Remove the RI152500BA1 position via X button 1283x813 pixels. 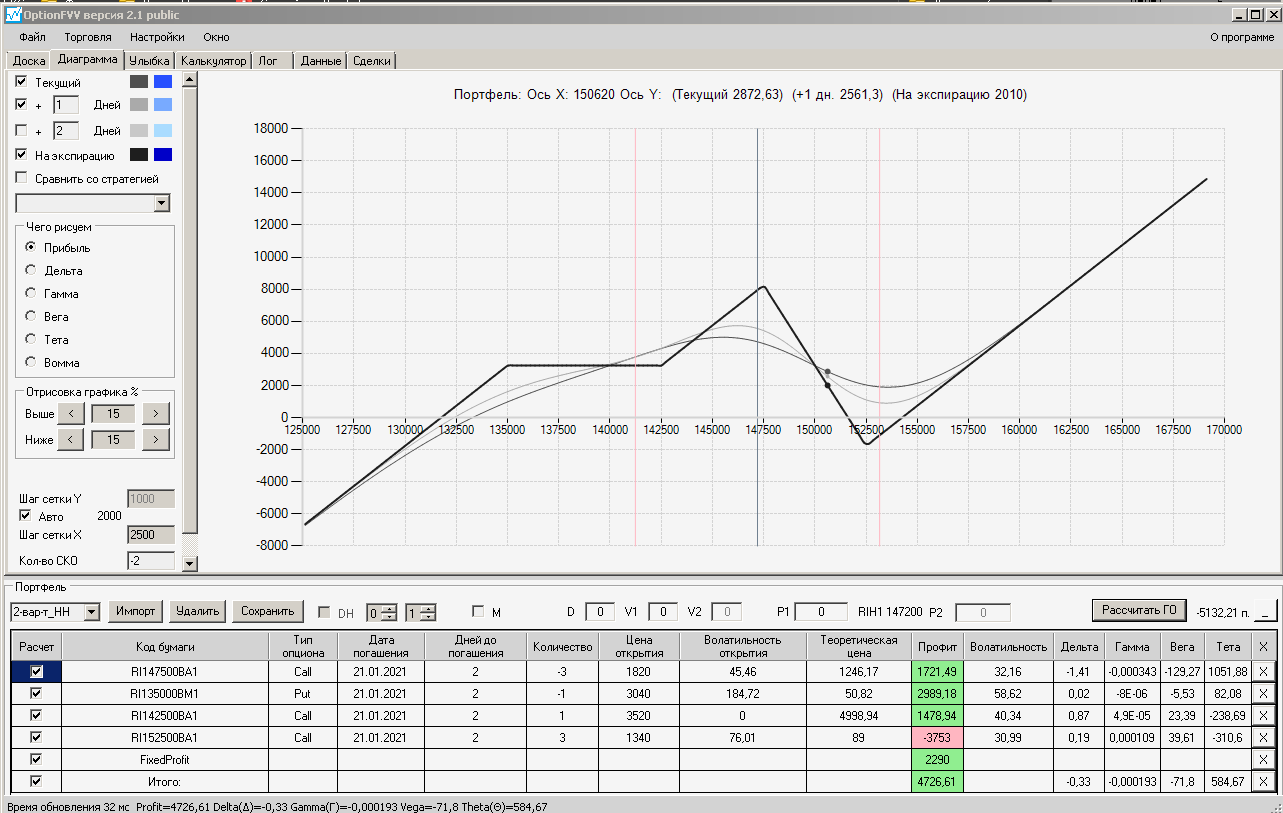pyautogui.click(x=1264, y=737)
